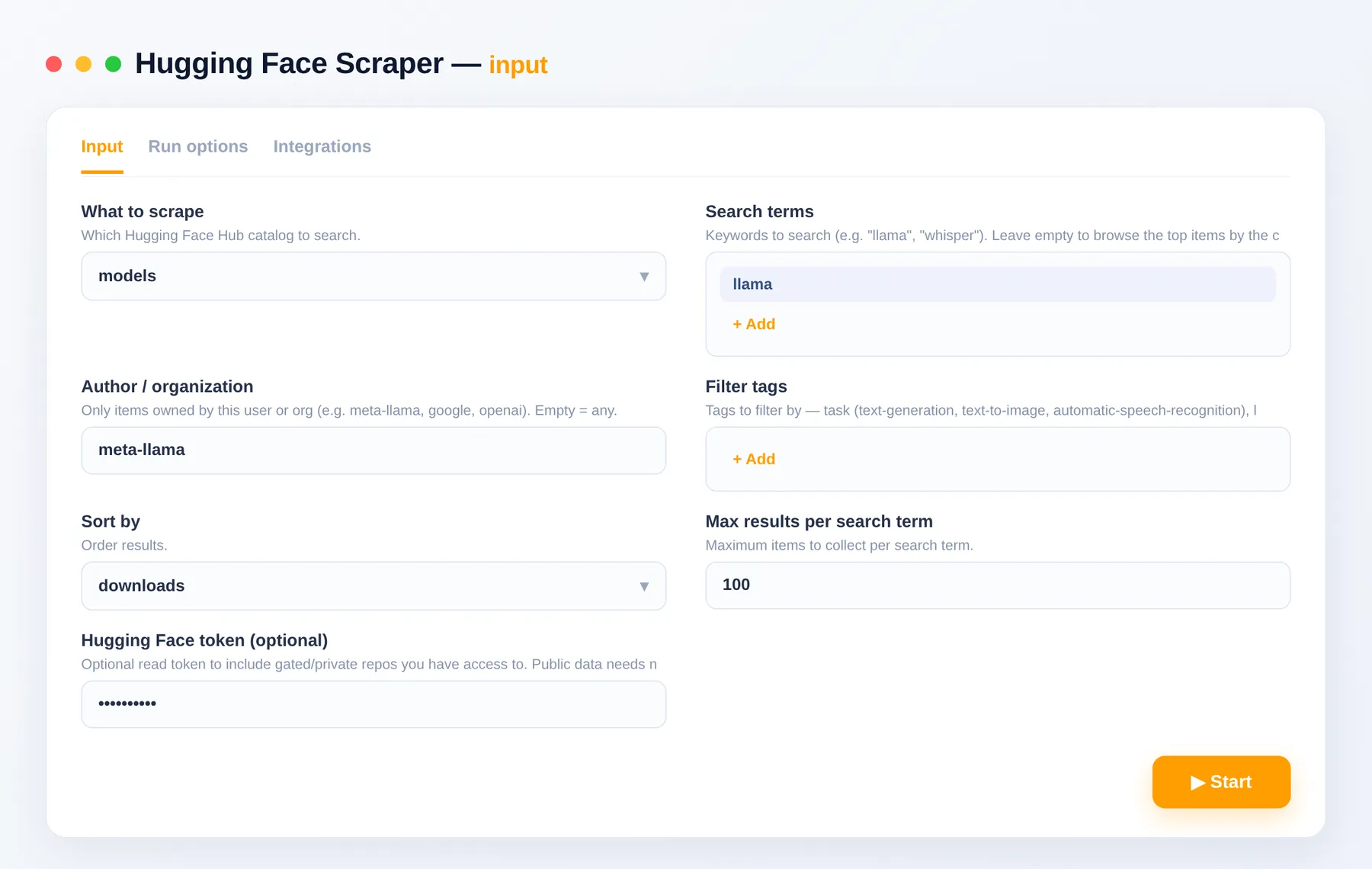Click the What to scrape label
Image resolution: width=1372 pixels, height=869 pixels.
click(x=143, y=211)
